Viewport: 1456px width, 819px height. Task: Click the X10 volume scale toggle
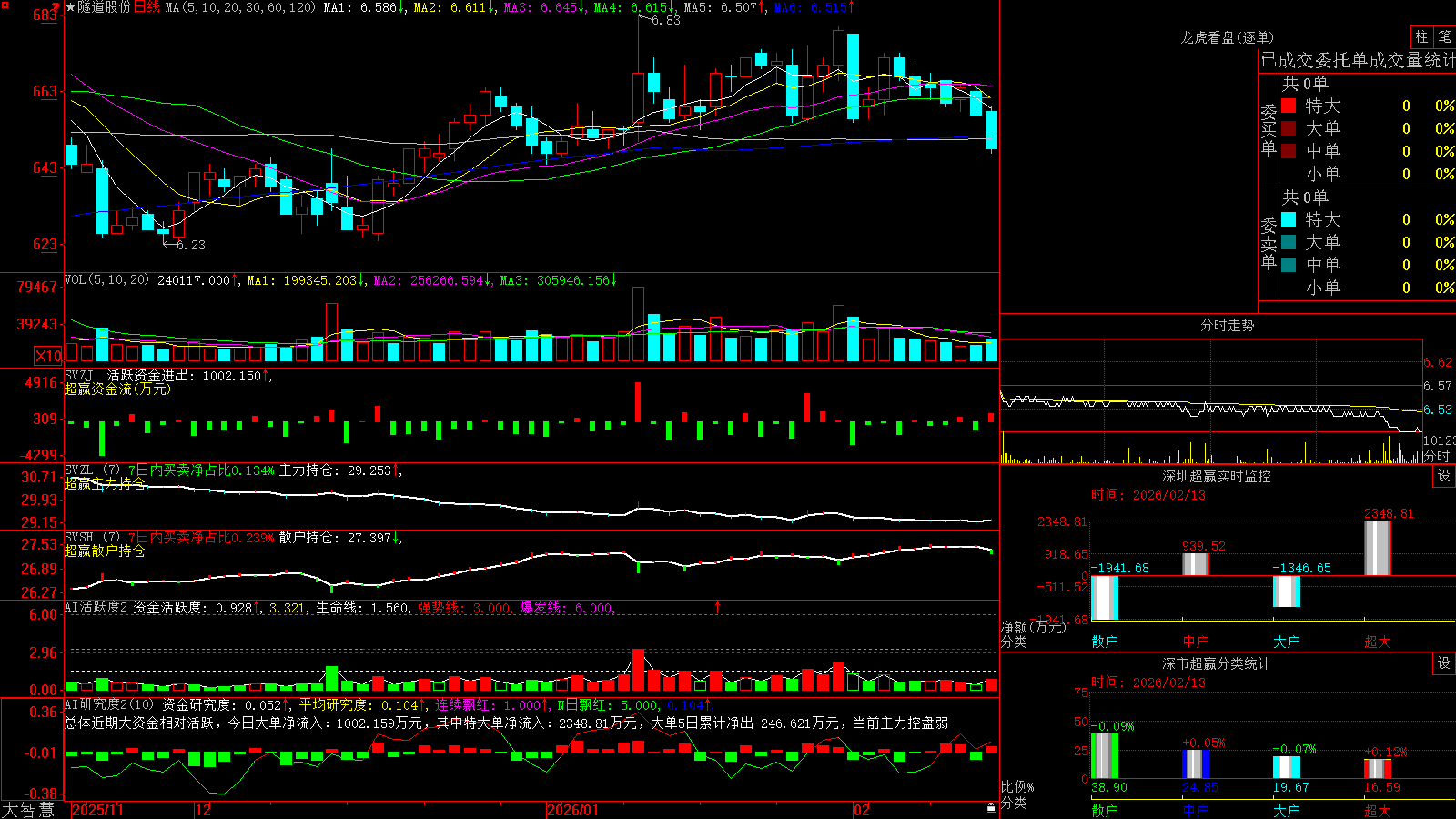[48, 356]
